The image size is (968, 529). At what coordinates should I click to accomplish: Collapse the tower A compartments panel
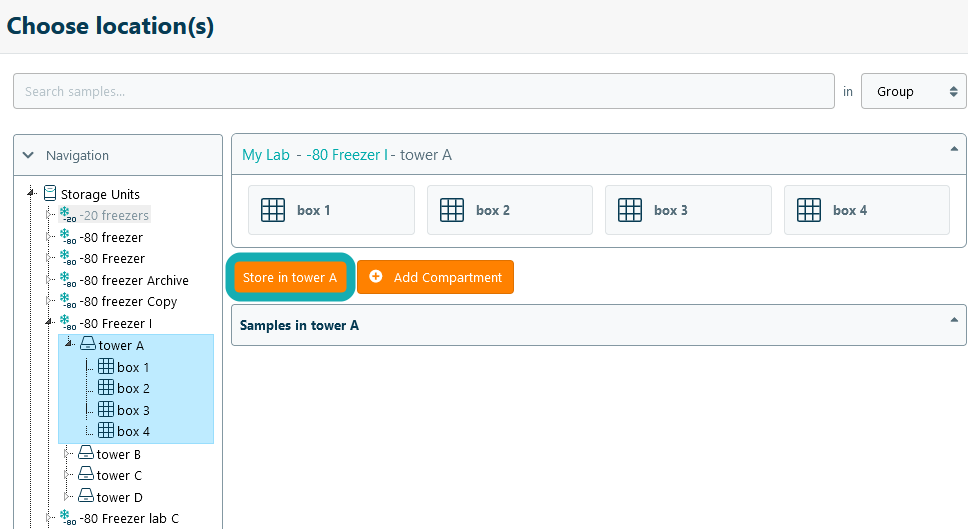coord(952,149)
